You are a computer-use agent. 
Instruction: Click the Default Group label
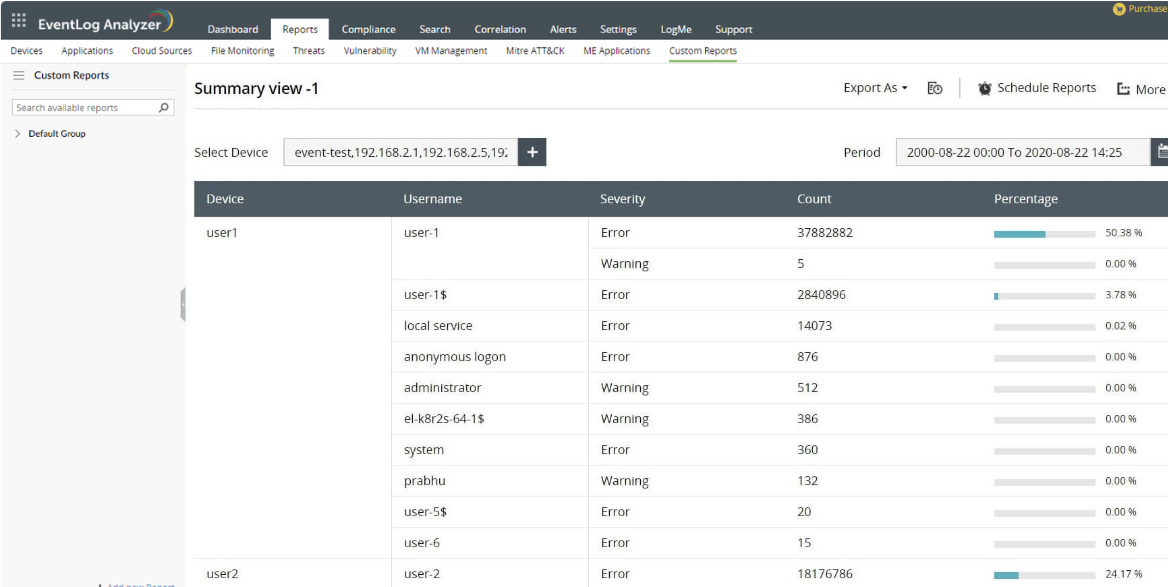pyautogui.click(x=57, y=134)
